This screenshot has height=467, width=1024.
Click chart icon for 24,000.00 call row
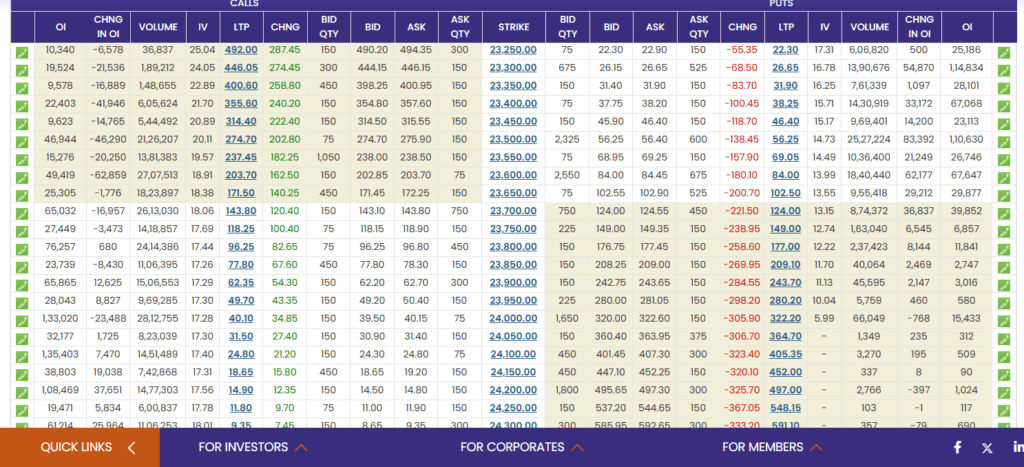click(22, 321)
